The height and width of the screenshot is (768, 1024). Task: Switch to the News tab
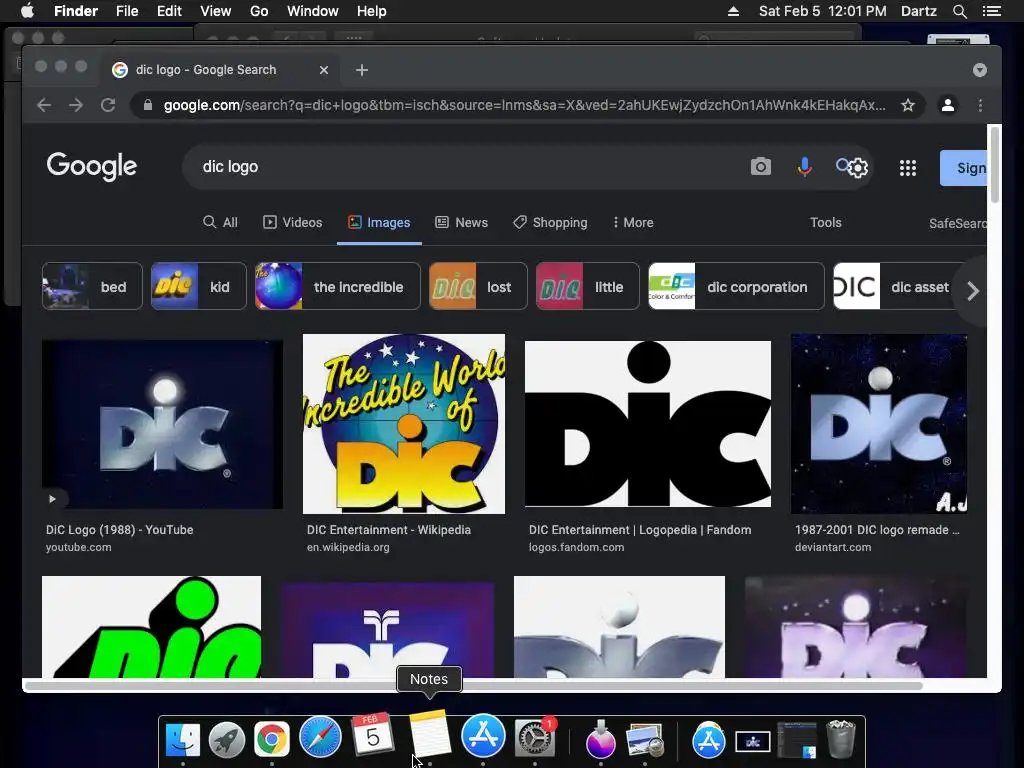pyautogui.click(x=462, y=223)
